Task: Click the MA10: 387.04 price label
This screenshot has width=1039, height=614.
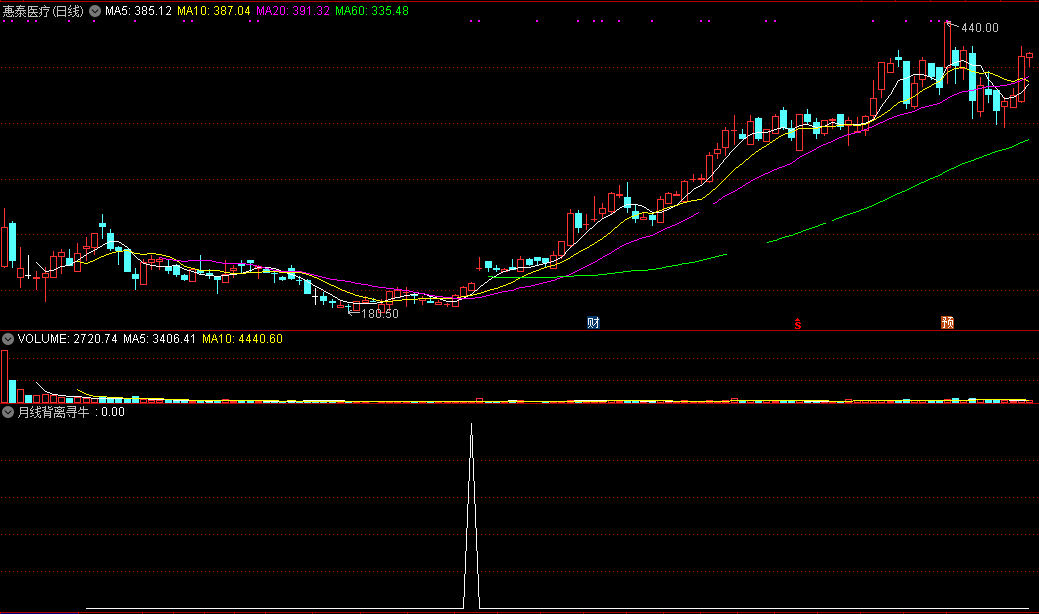Action: click(x=214, y=11)
